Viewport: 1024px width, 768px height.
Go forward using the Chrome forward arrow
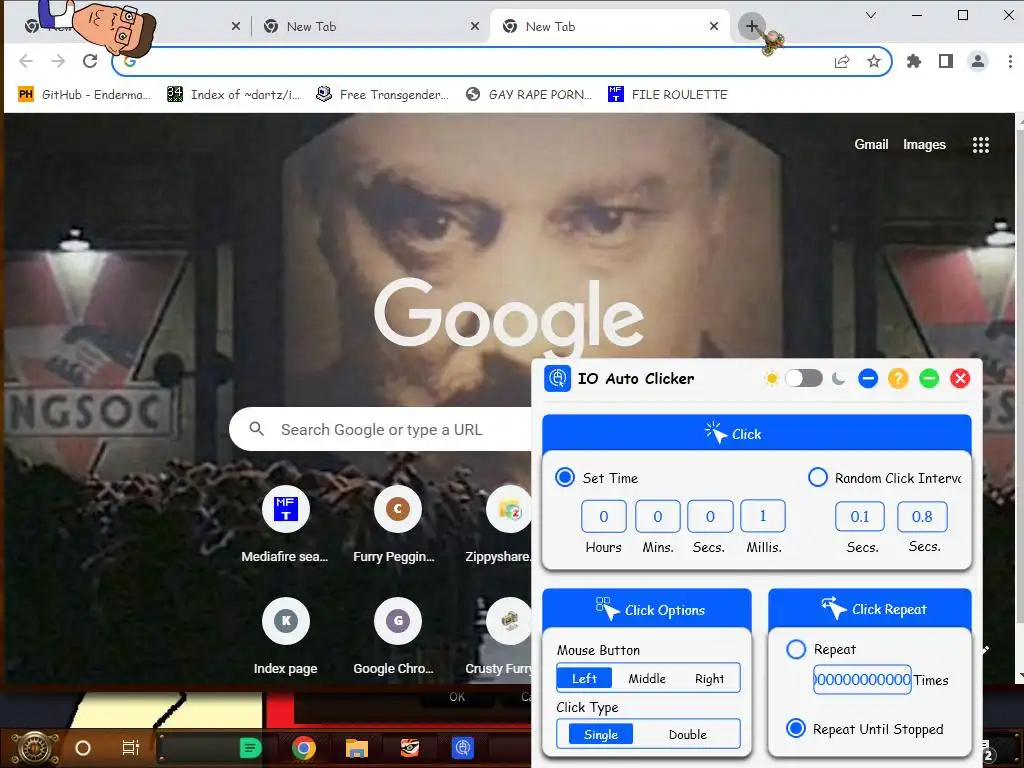tap(58, 61)
